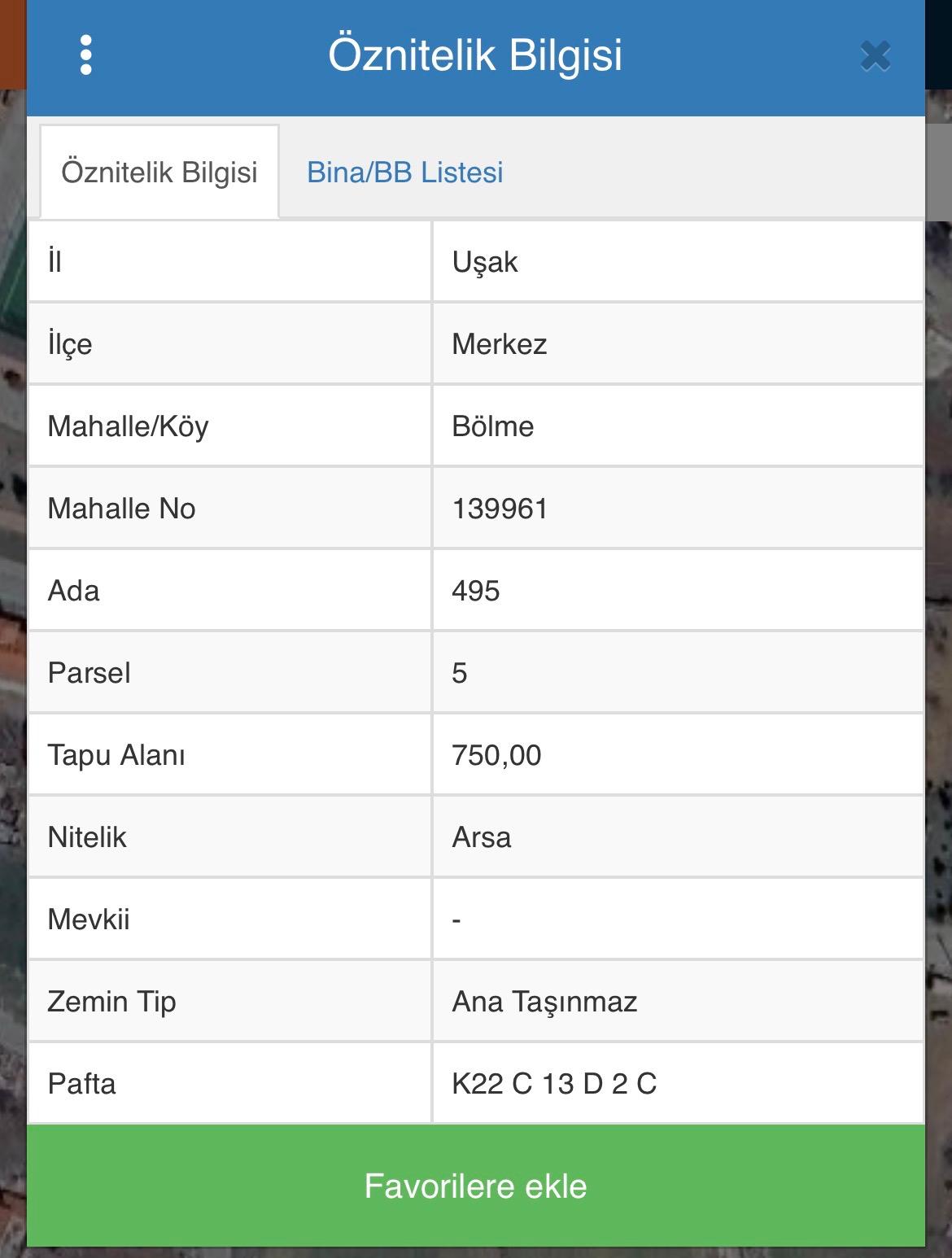952x1258 pixels.
Task: Select the Nitelik value 'Arsa'
Action: coord(482,837)
